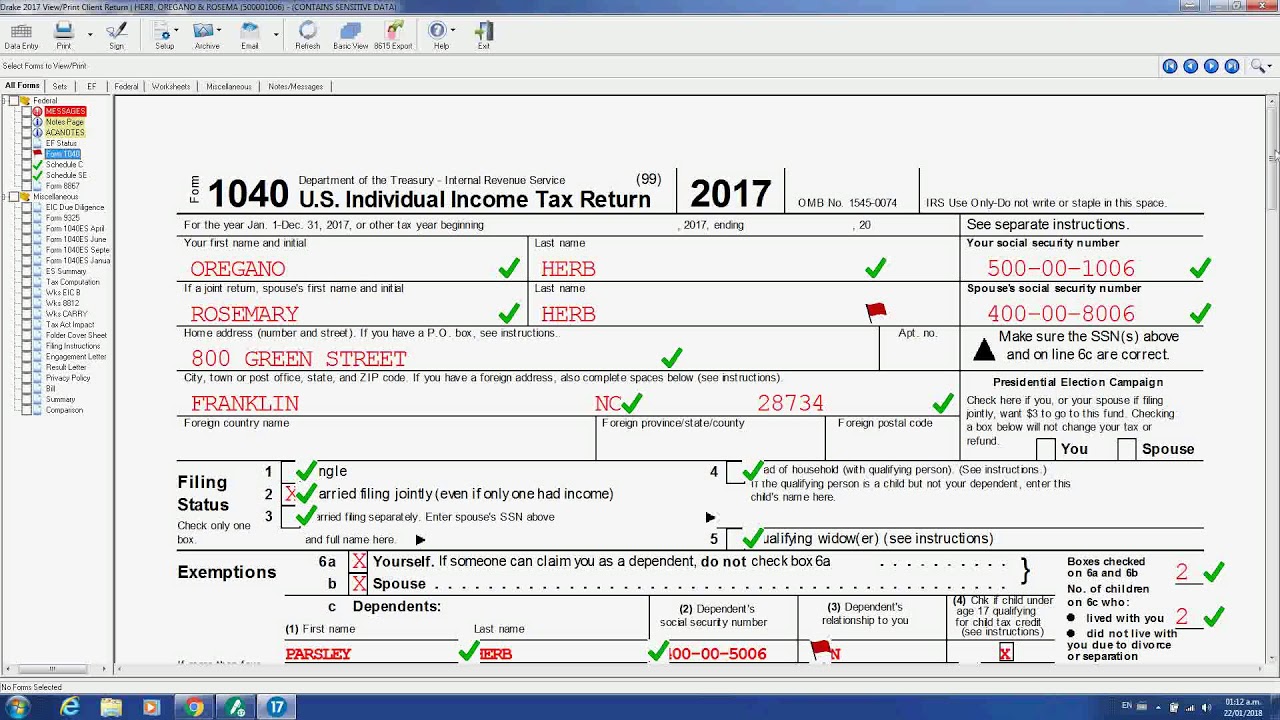Open Form 8867 in forms tree
The width and height of the screenshot is (1280, 720).
coord(62,186)
